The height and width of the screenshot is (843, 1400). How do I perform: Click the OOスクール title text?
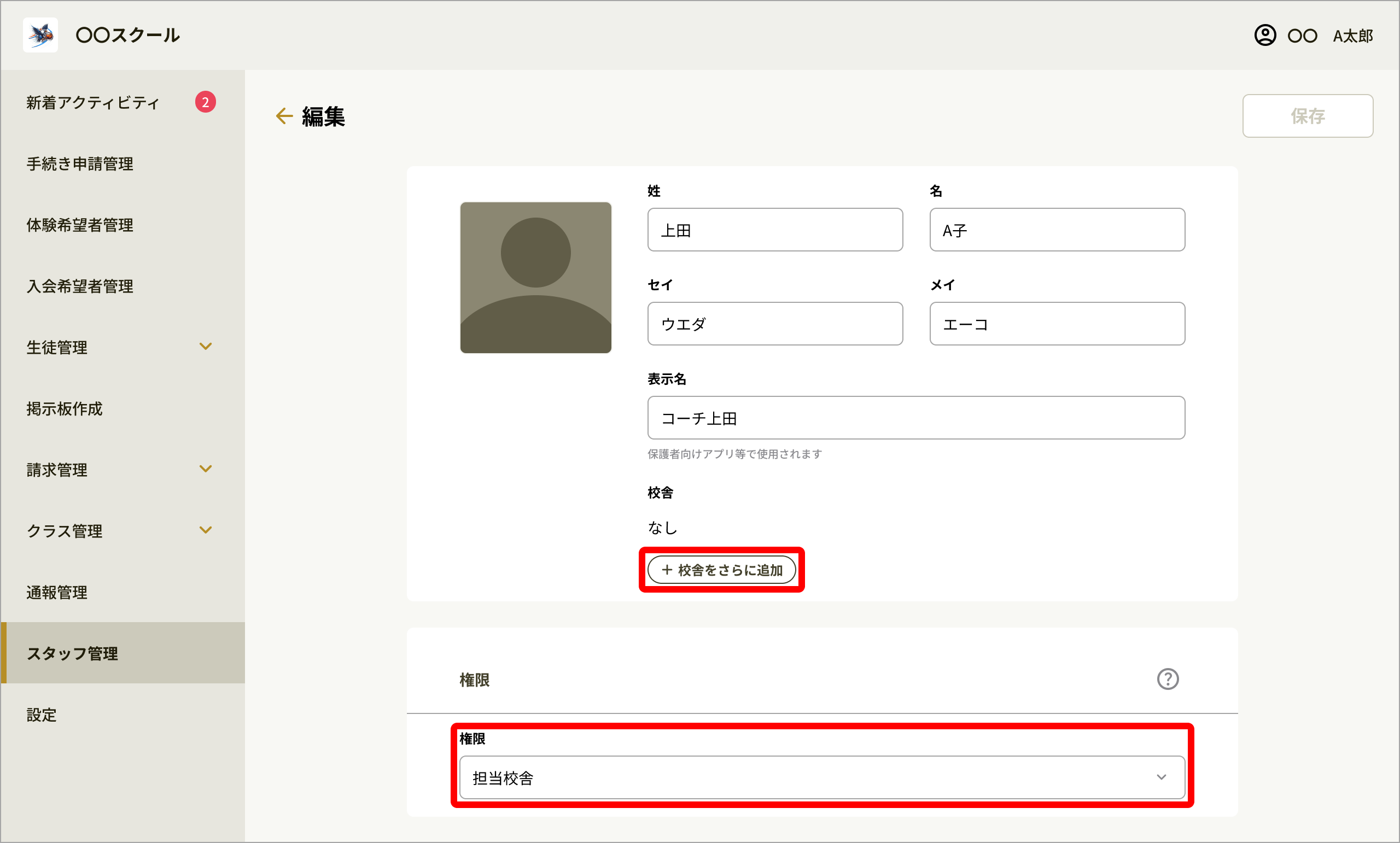coord(128,35)
